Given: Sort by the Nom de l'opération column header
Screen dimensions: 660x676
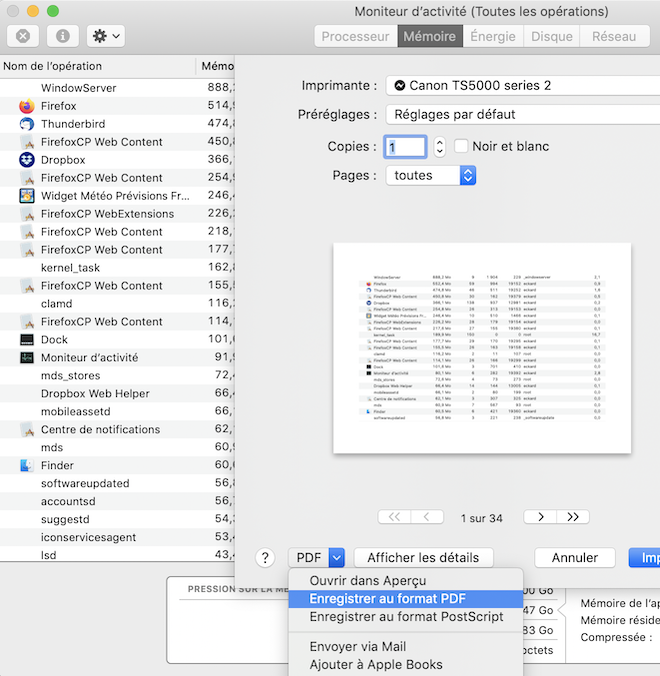Looking at the screenshot, I should 98,66.
